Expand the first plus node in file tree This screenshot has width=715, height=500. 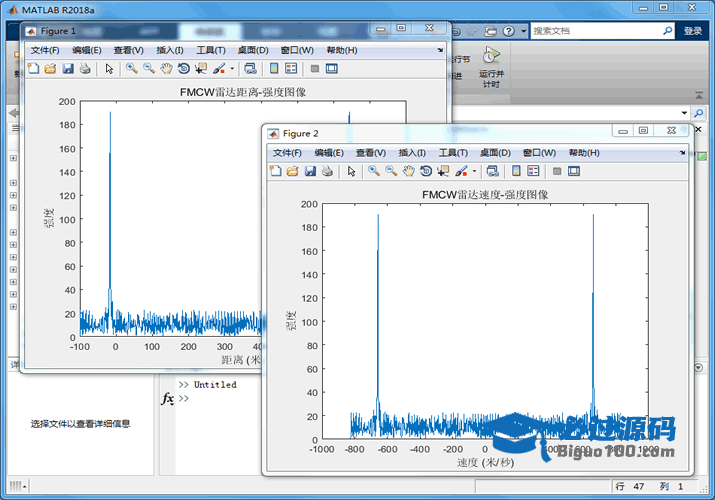[x=13, y=158]
